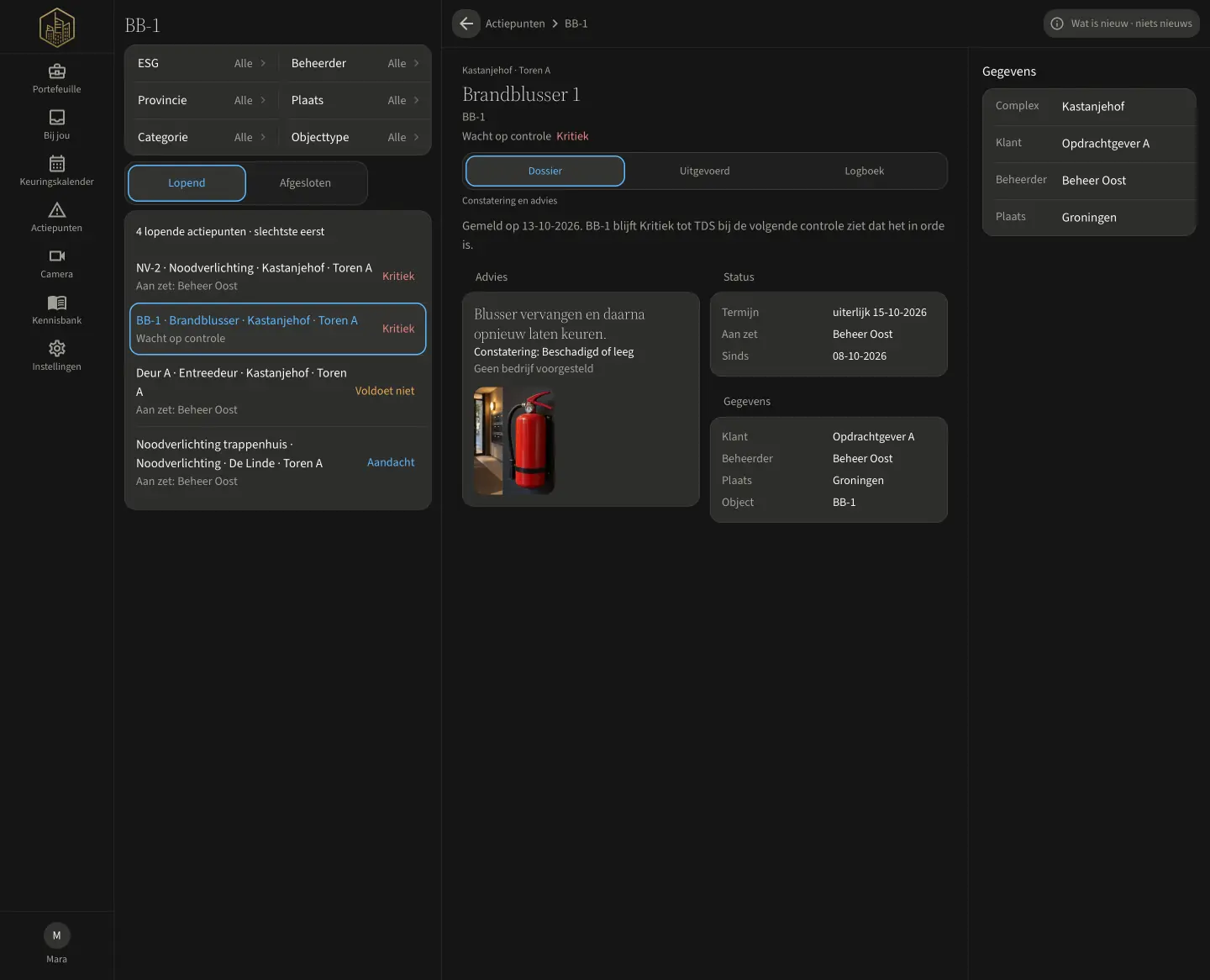Open Kennisbank book icon
Image resolution: width=1210 pixels, height=980 pixels.
click(x=57, y=303)
